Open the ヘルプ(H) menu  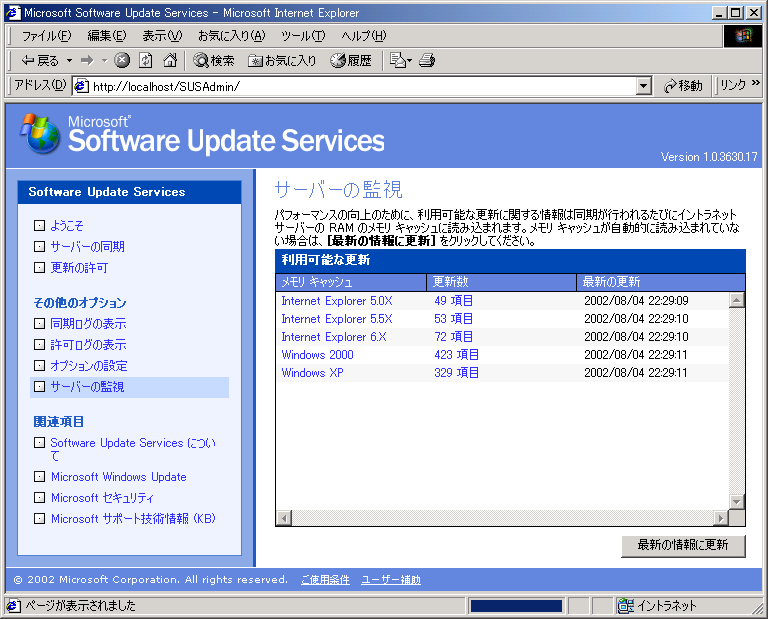(364, 36)
